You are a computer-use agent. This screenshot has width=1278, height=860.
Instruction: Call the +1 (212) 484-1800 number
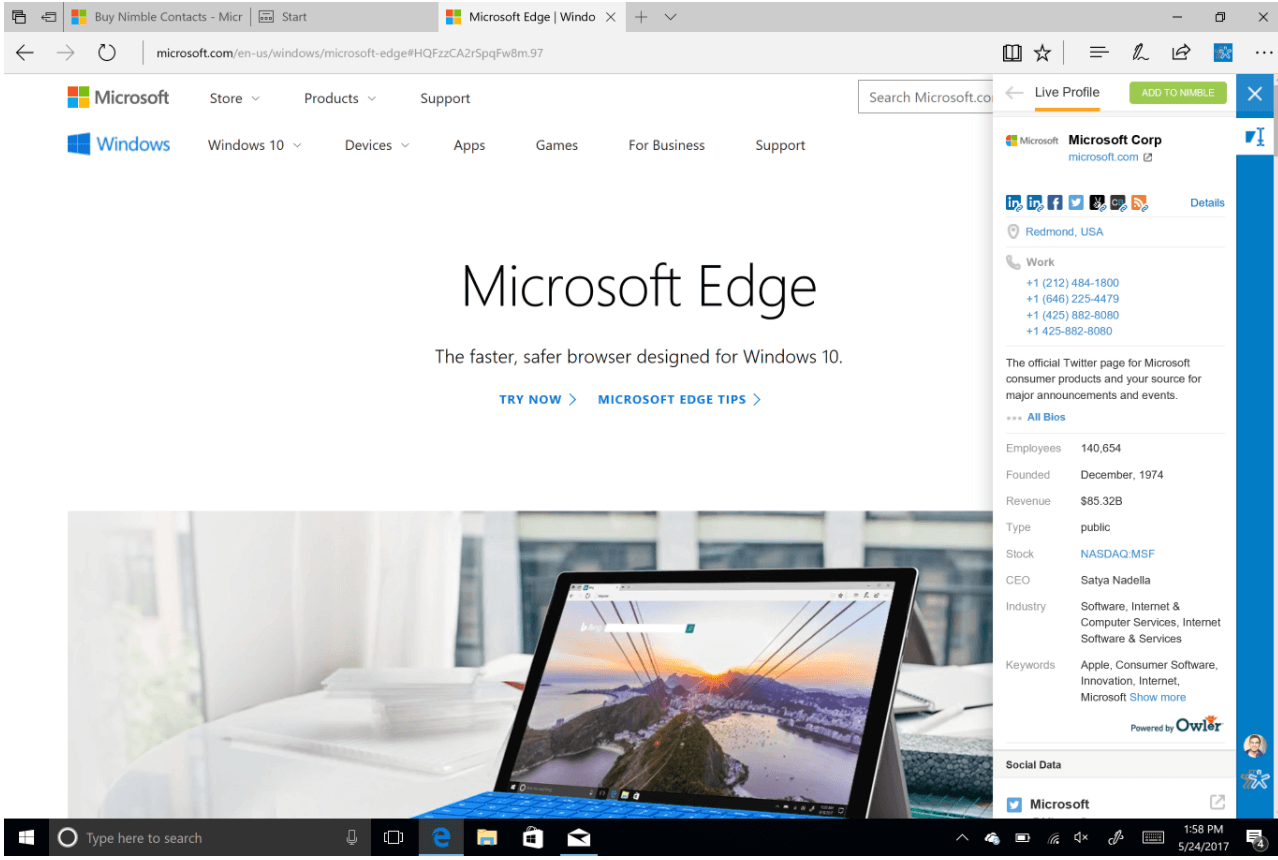[1072, 283]
